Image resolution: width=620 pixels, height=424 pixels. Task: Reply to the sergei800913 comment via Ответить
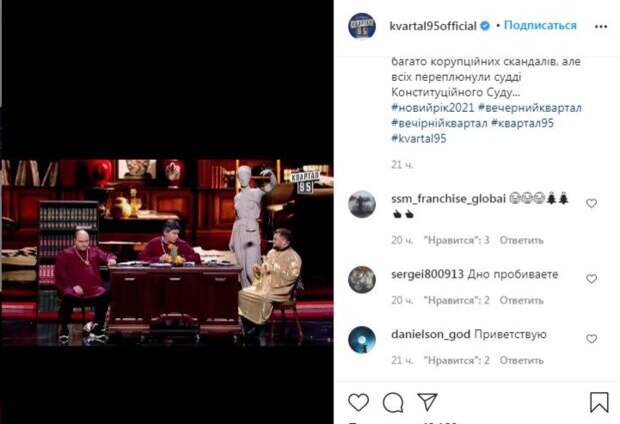coord(522,301)
